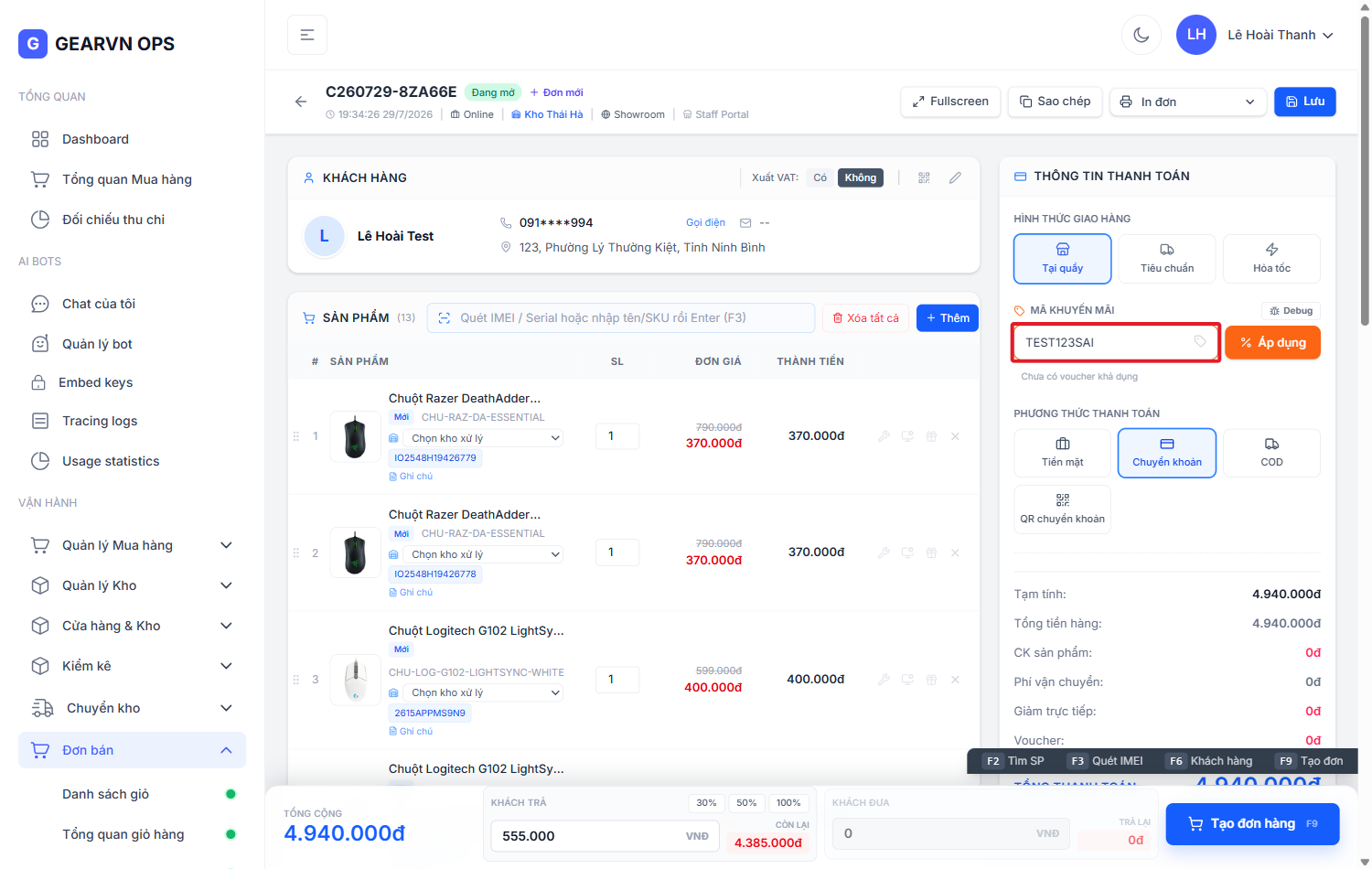Go back using the arrow icon
This screenshot has height=869, width=1372.
[301, 102]
